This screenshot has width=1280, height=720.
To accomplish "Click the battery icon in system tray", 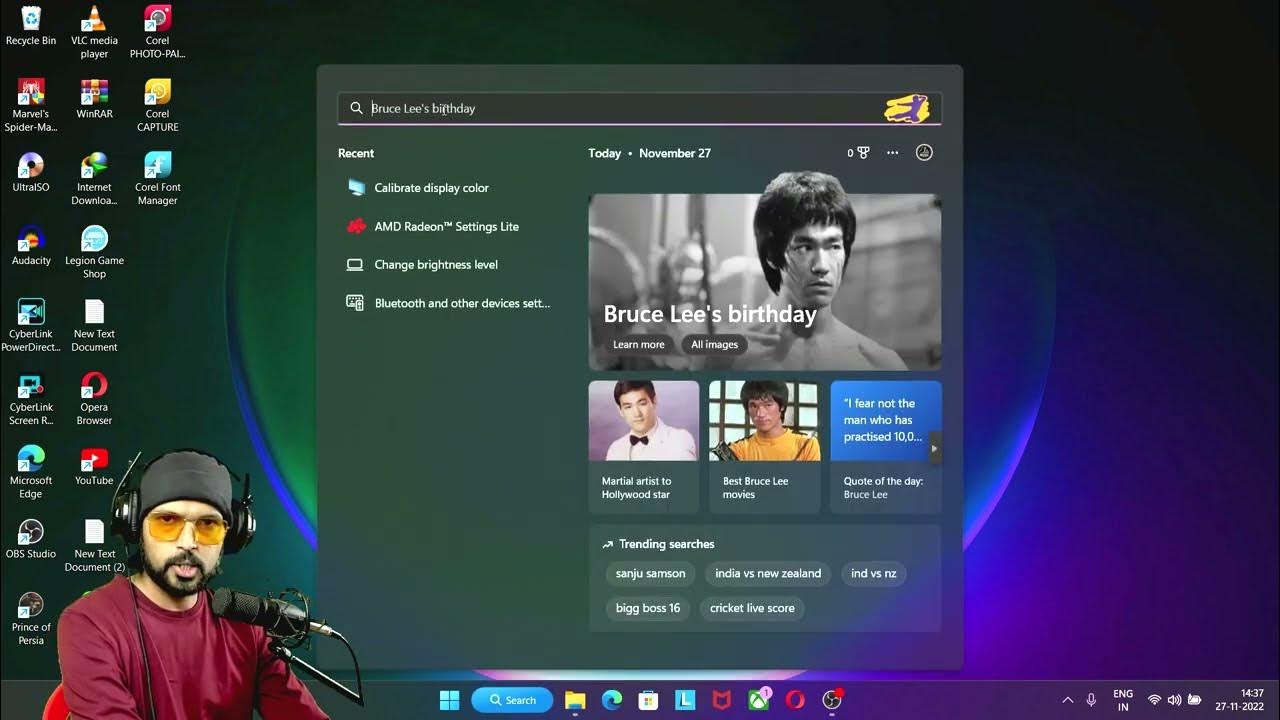I will coord(1194,700).
